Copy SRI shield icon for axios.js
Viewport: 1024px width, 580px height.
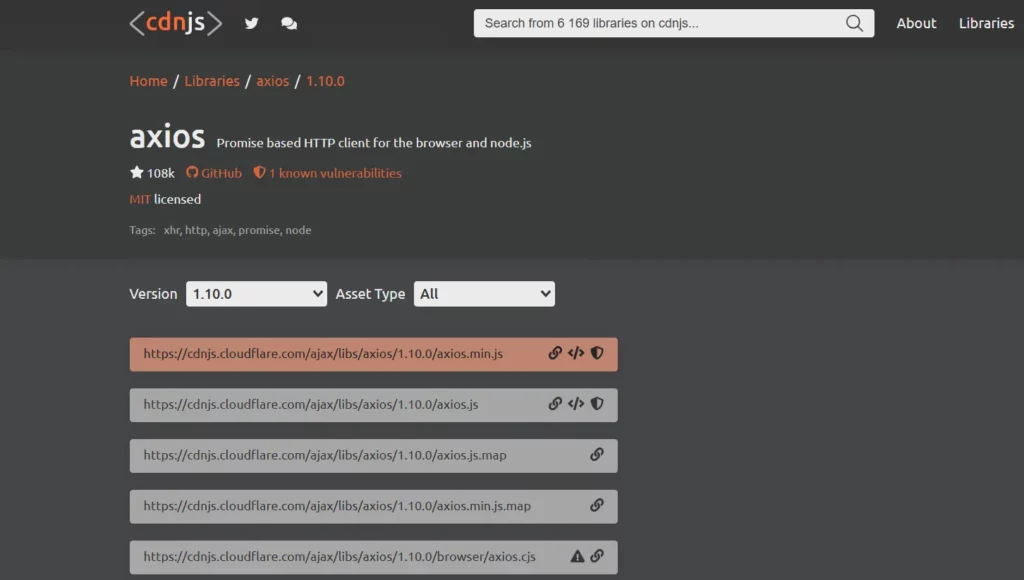click(x=597, y=404)
